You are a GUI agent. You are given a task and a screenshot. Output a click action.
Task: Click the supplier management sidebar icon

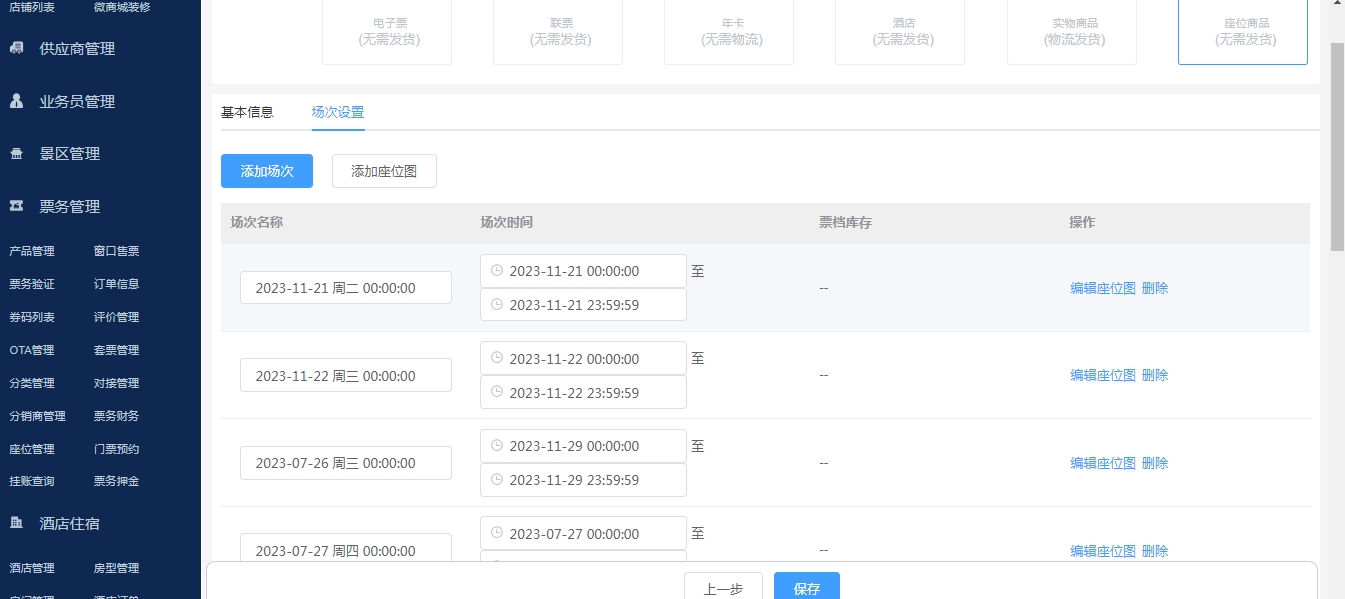coord(17,48)
